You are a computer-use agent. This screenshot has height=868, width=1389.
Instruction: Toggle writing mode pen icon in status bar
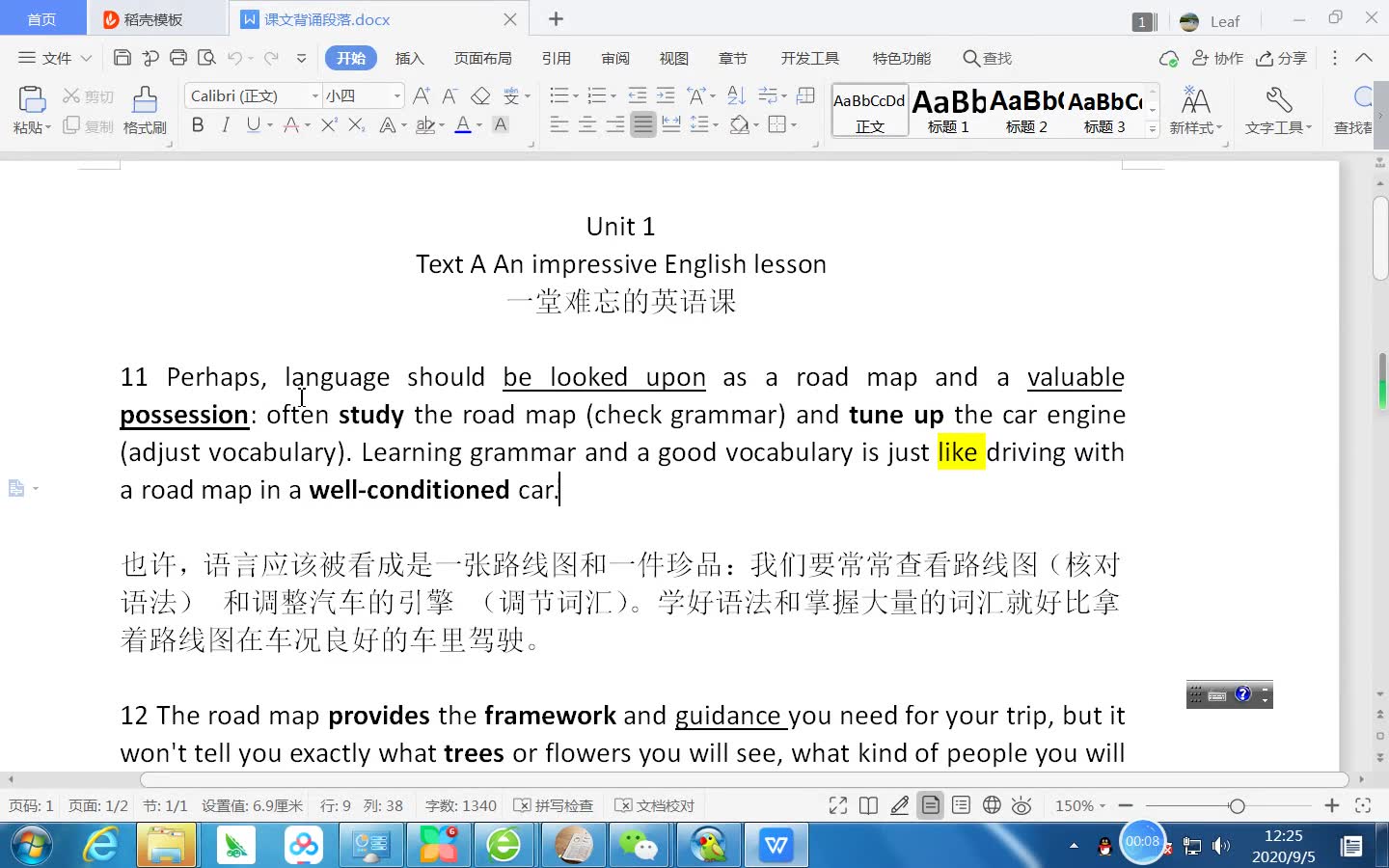point(899,805)
